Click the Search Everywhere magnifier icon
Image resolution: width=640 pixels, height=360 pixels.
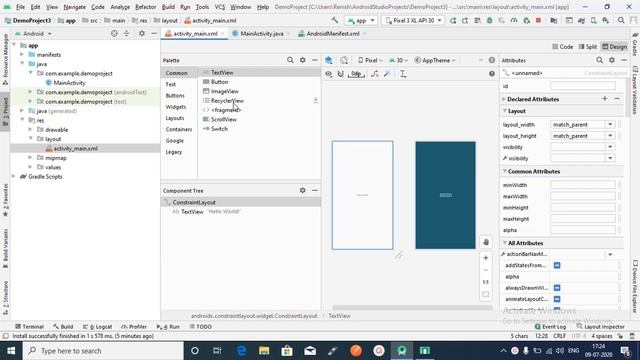click(x=621, y=20)
